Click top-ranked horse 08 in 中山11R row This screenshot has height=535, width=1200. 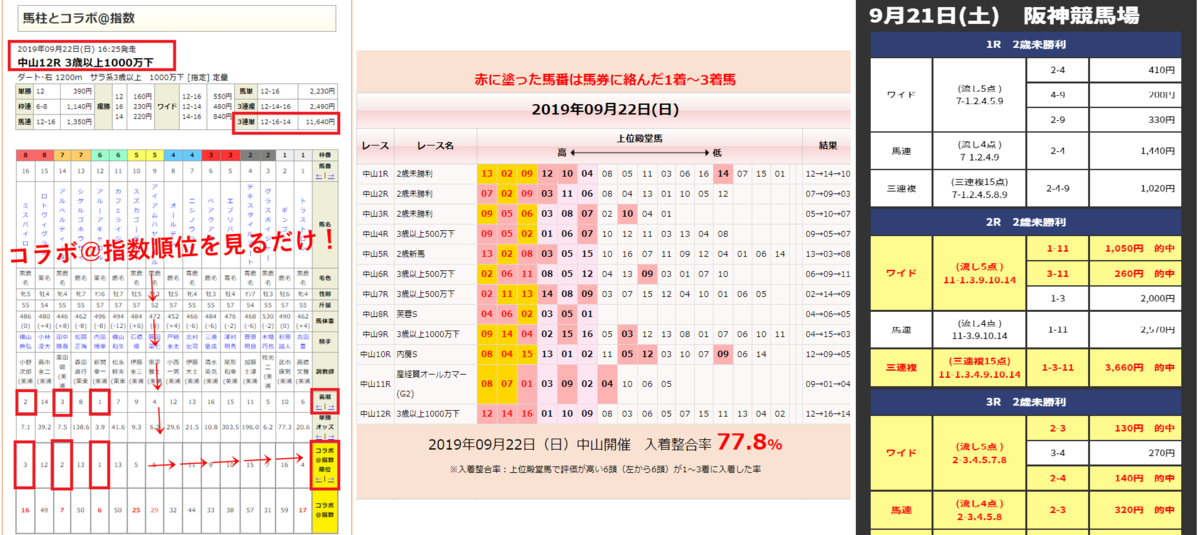coord(487,383)
